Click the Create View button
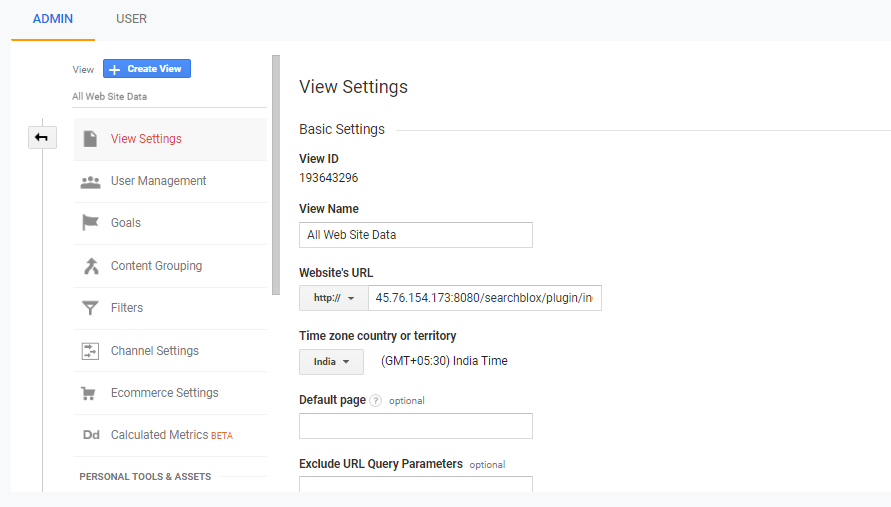This screenshot has height=507, width=891. coord(147,69)
